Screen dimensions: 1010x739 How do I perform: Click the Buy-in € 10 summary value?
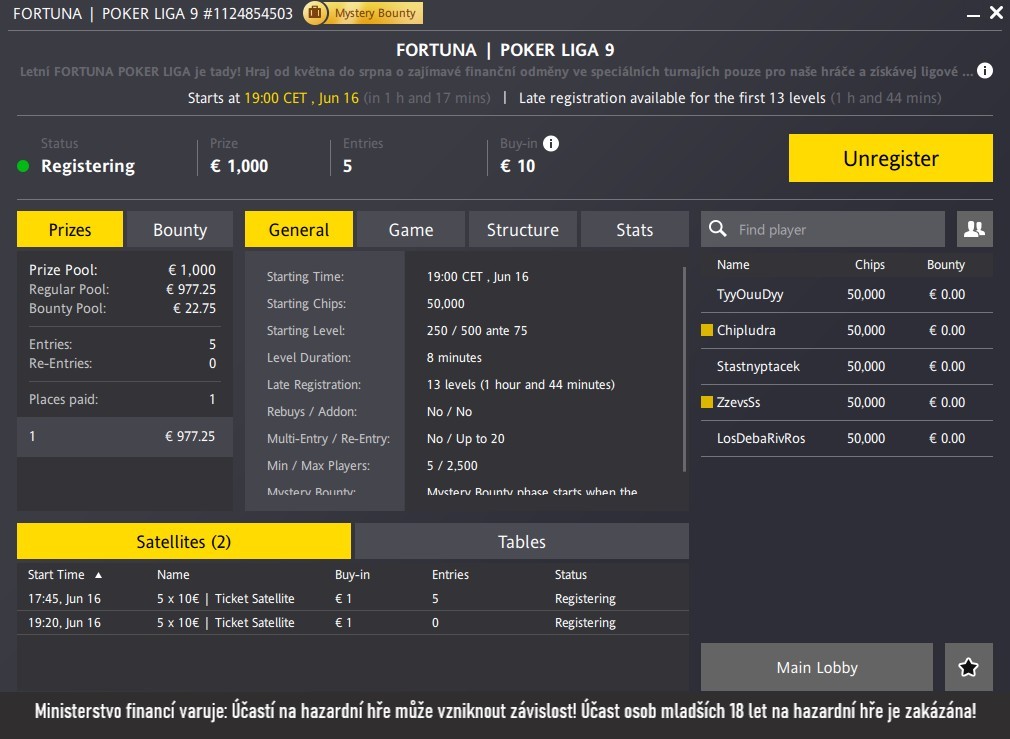(x=517, y=166)
